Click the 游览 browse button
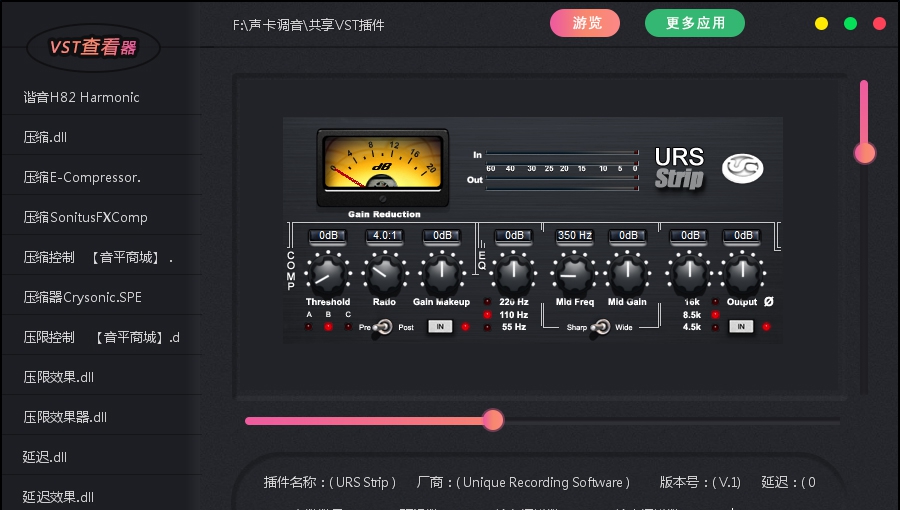 click(x=585, y=23)
